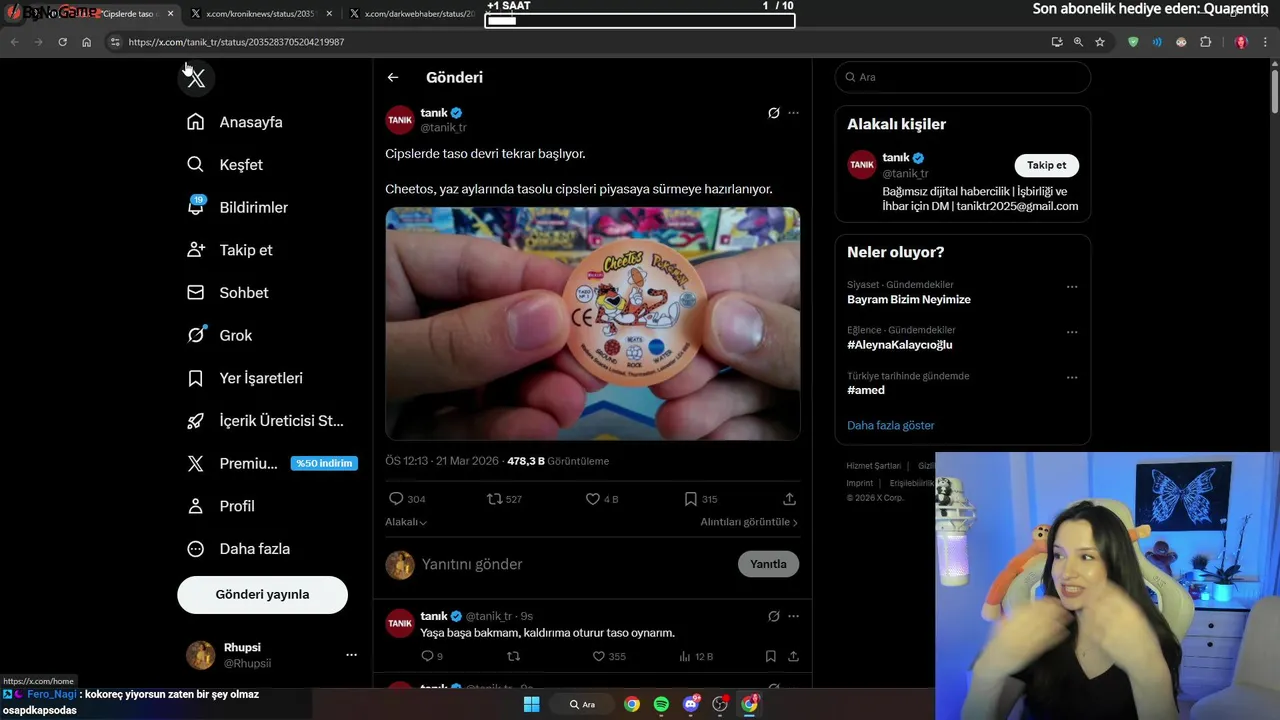Screen dimensions: 1280x720
Task: Open the Profil page
Action: (221, 506)
